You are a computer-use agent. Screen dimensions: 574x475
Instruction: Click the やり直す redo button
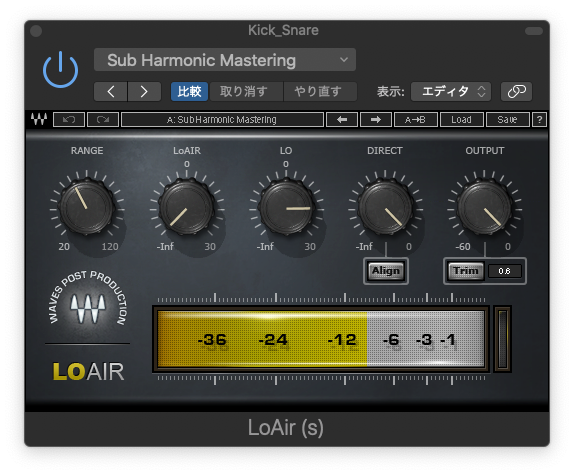coord(318,91)
